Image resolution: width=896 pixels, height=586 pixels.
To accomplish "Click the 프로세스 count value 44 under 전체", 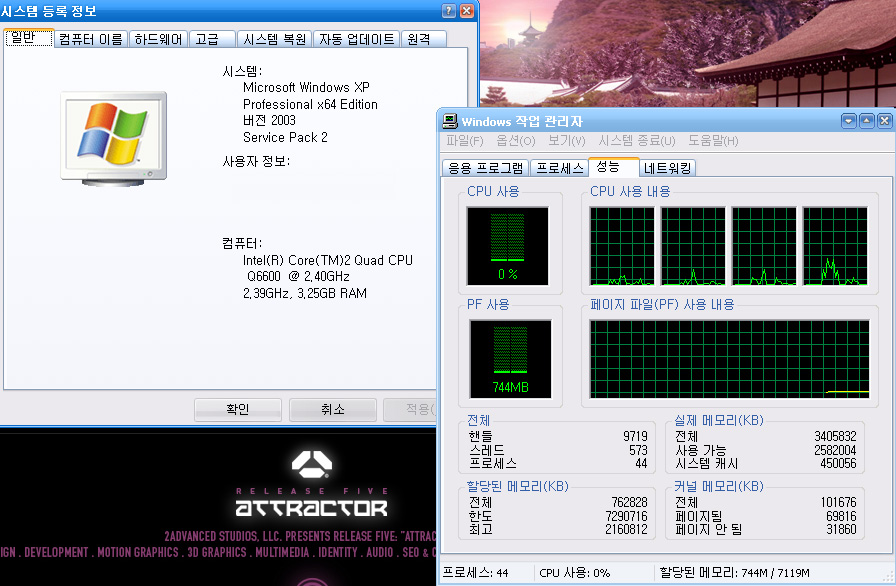I will point(641,463).
